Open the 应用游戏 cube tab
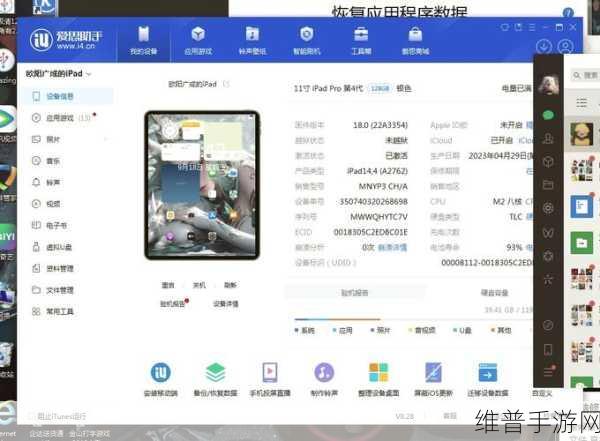 (x=198, y=40)
